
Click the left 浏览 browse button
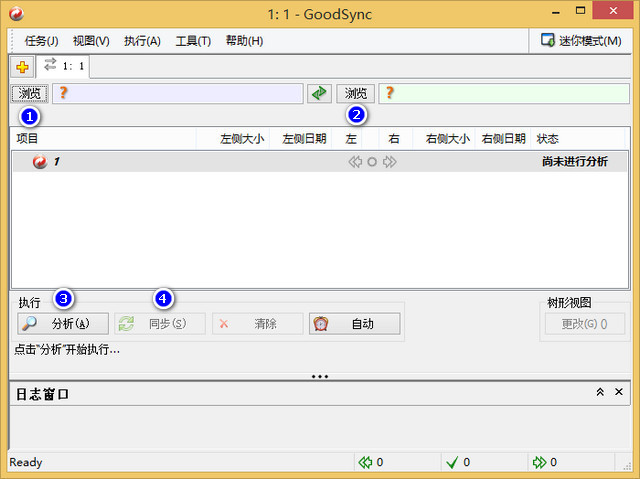coord(30,93)
